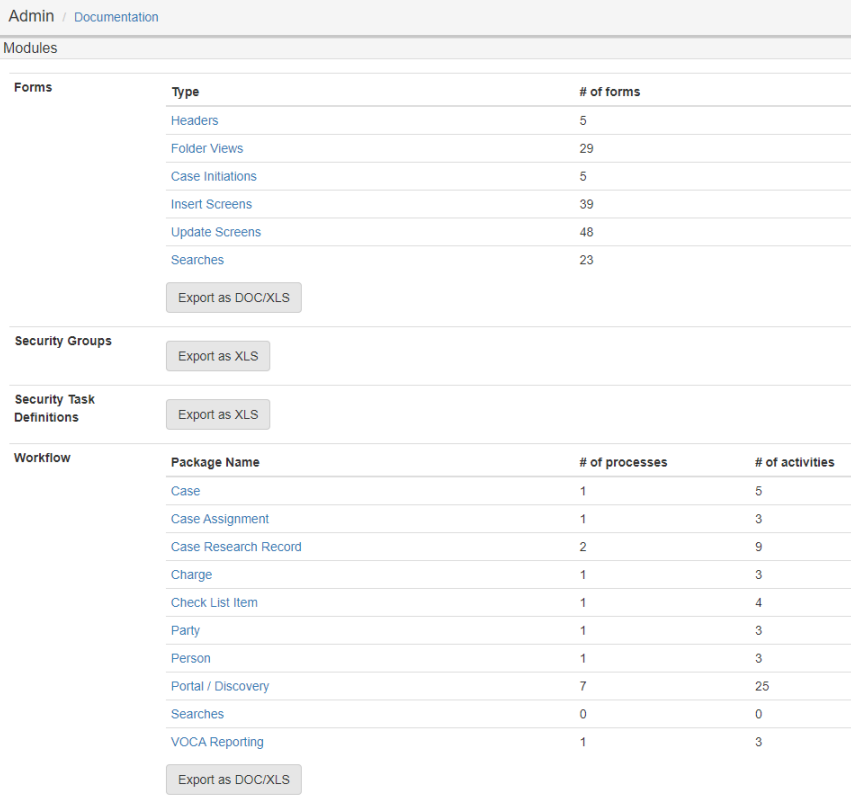Export the Workflow packages as DOC/XLS
The image size is (851, 806).
233,779
